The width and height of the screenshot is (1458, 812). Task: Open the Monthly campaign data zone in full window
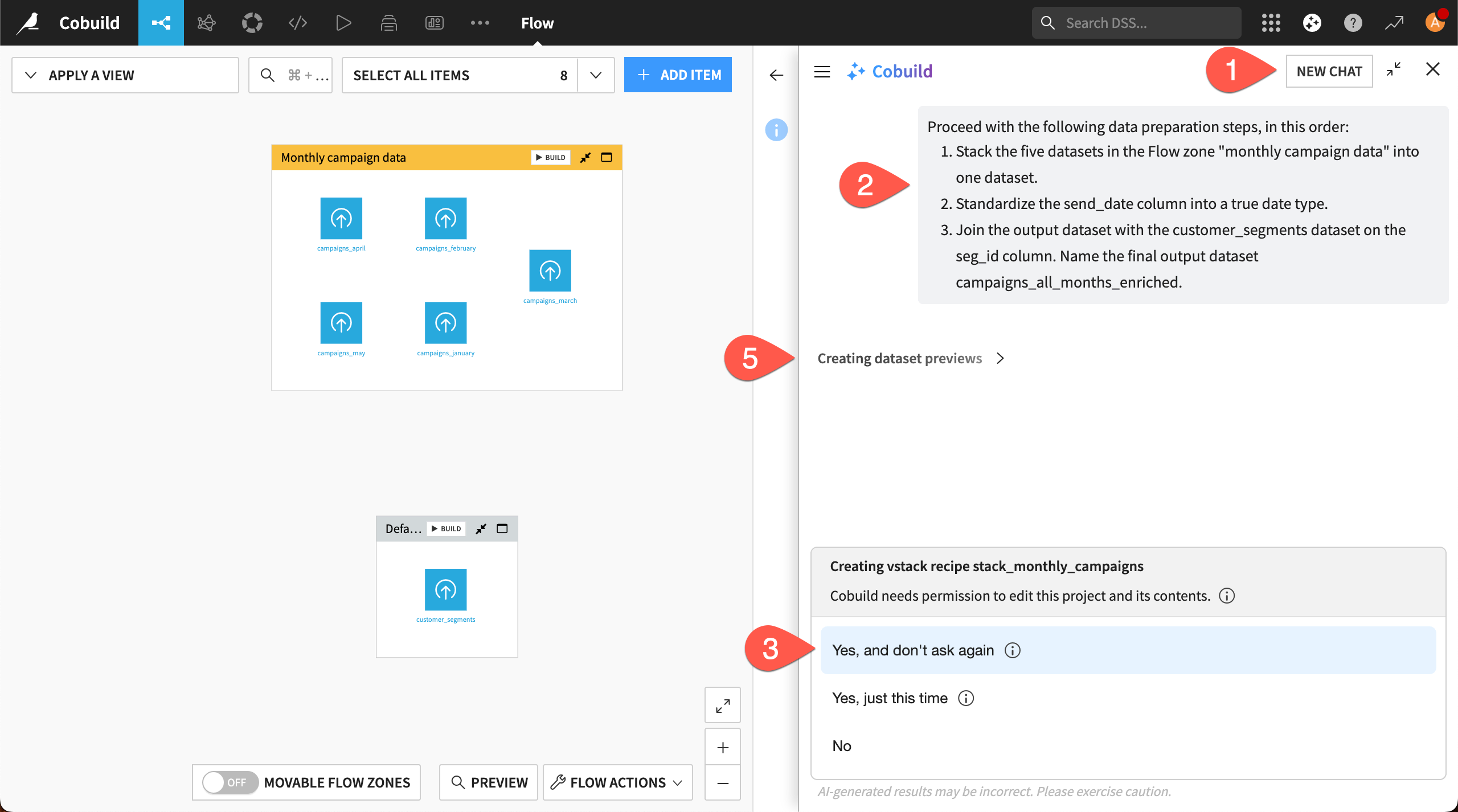click(607, 157)
